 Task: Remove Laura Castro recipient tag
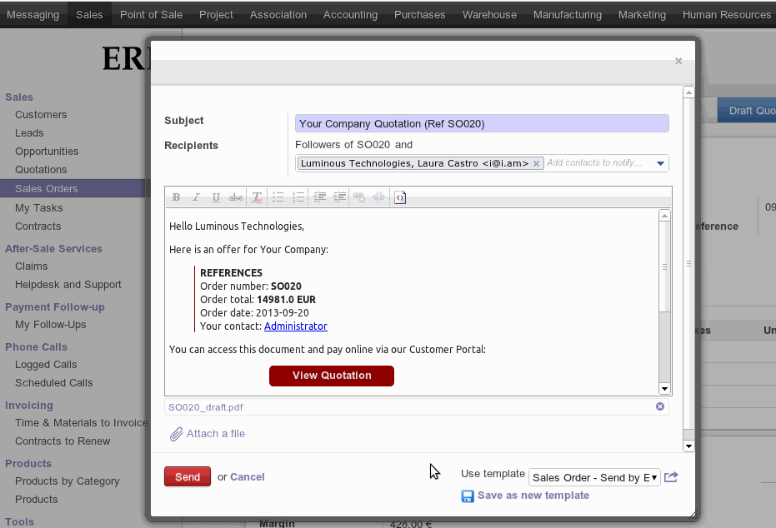[x=536, y=163]
